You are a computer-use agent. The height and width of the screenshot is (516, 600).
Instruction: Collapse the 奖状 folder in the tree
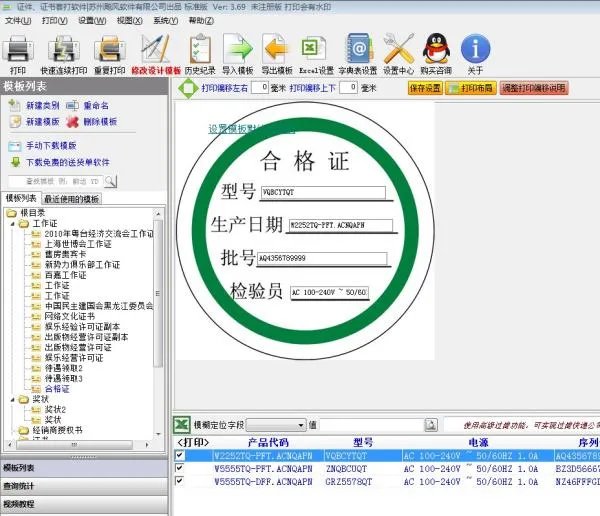pyautogui.click(x=13, y=399)
